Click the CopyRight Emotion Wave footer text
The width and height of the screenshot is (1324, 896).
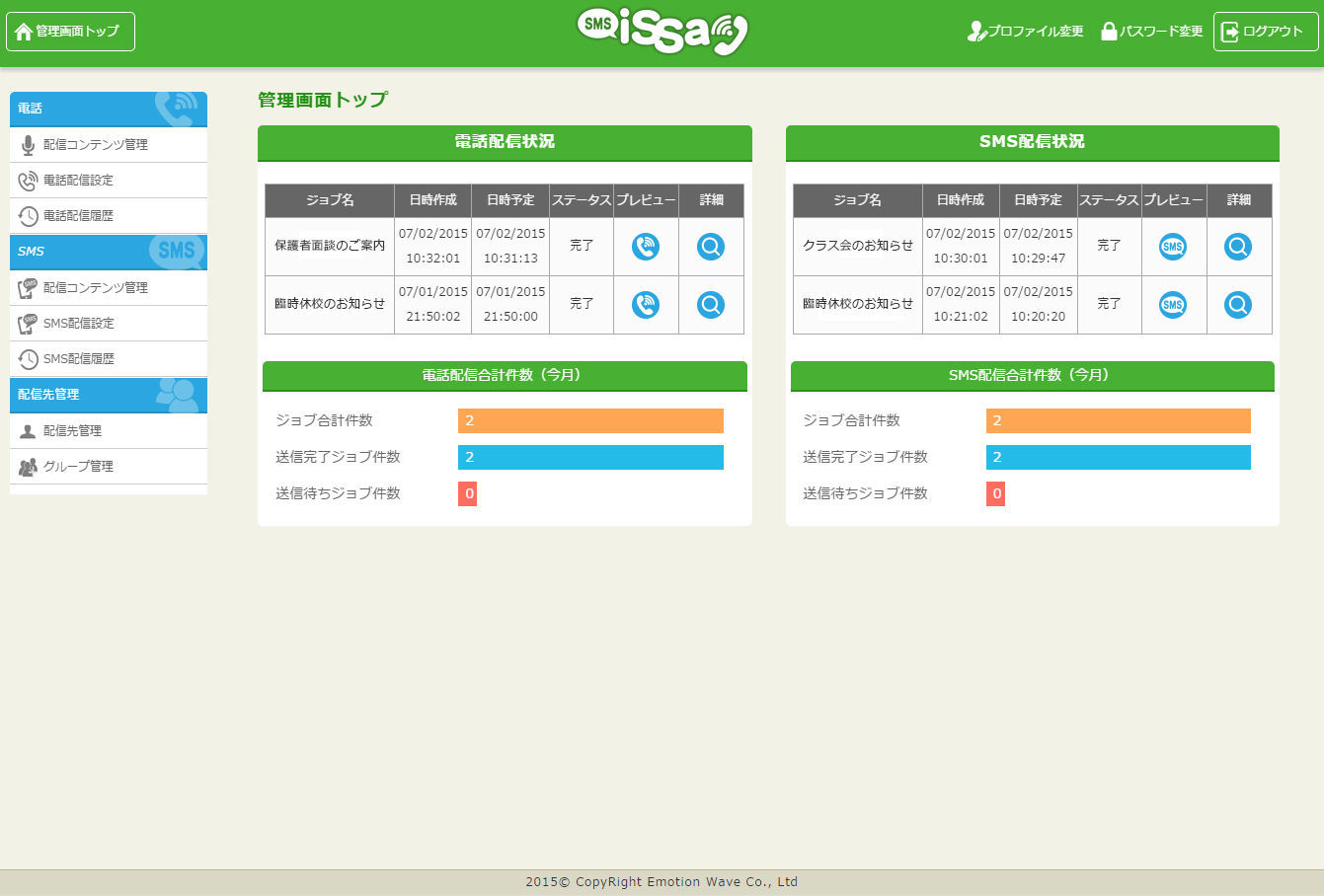[662, 882]
